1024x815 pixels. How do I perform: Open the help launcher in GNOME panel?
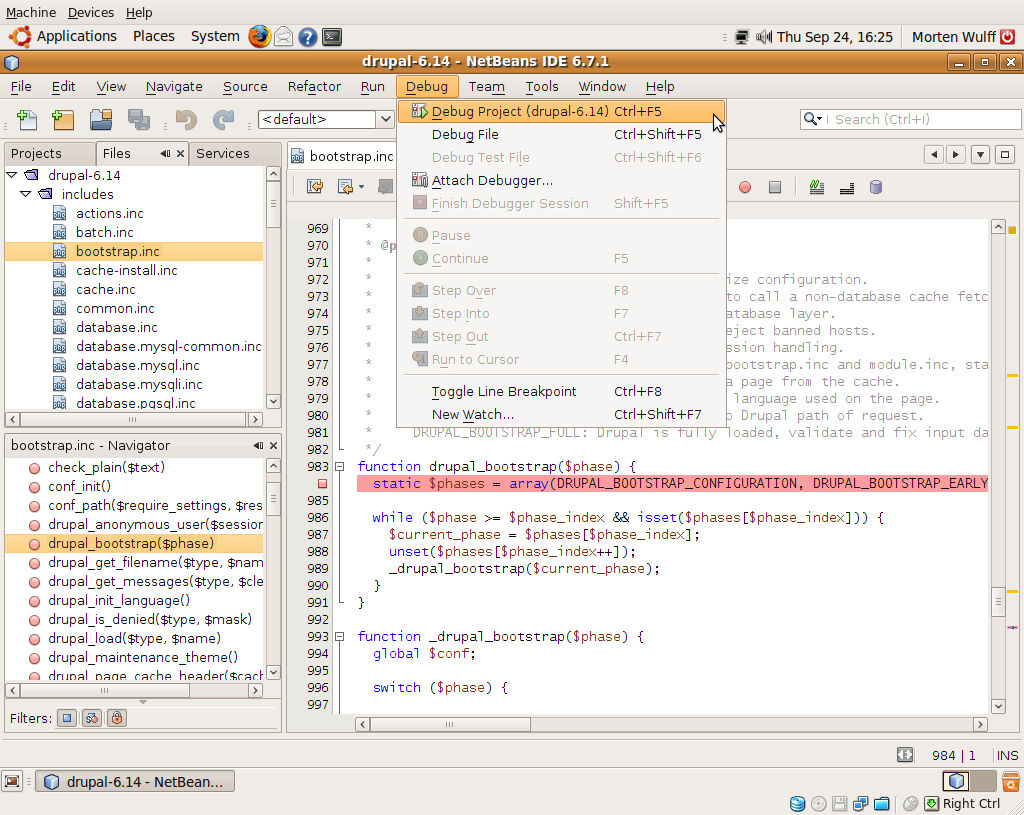(308, 37)
